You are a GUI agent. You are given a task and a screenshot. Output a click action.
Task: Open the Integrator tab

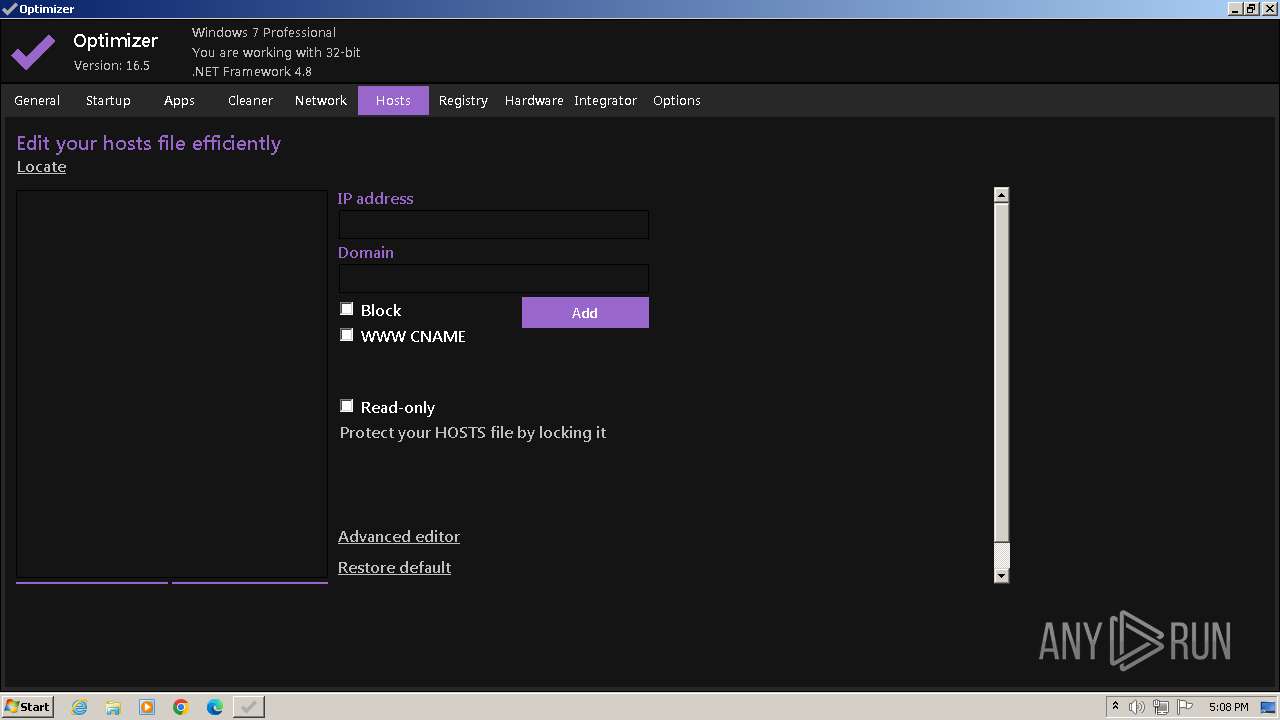605,100
